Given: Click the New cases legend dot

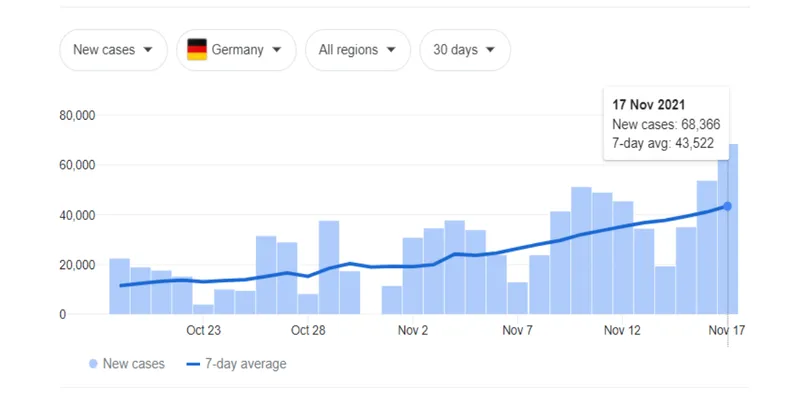Looking at the screenshot, I should coord(95,364).
